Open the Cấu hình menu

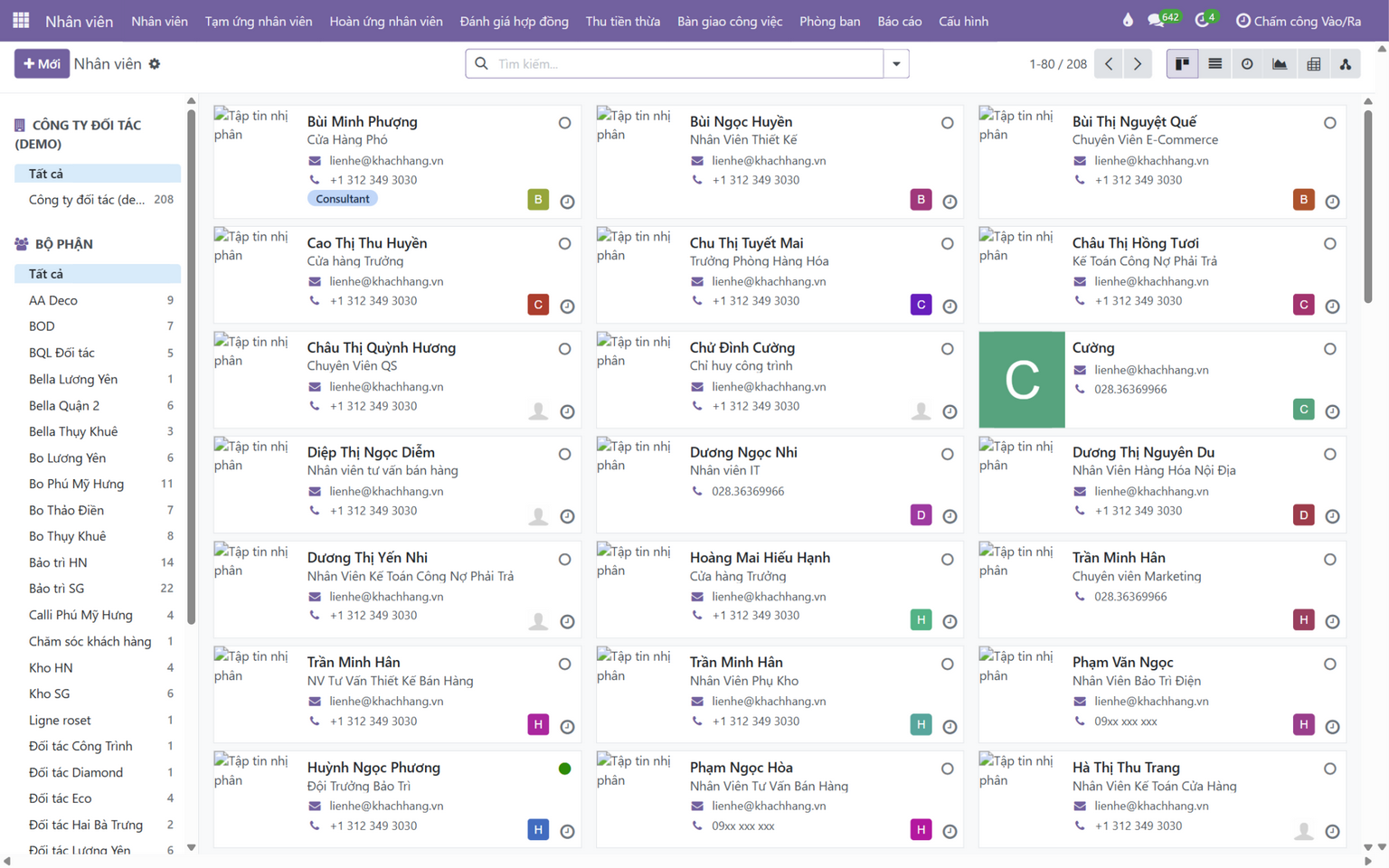[963, 21]
